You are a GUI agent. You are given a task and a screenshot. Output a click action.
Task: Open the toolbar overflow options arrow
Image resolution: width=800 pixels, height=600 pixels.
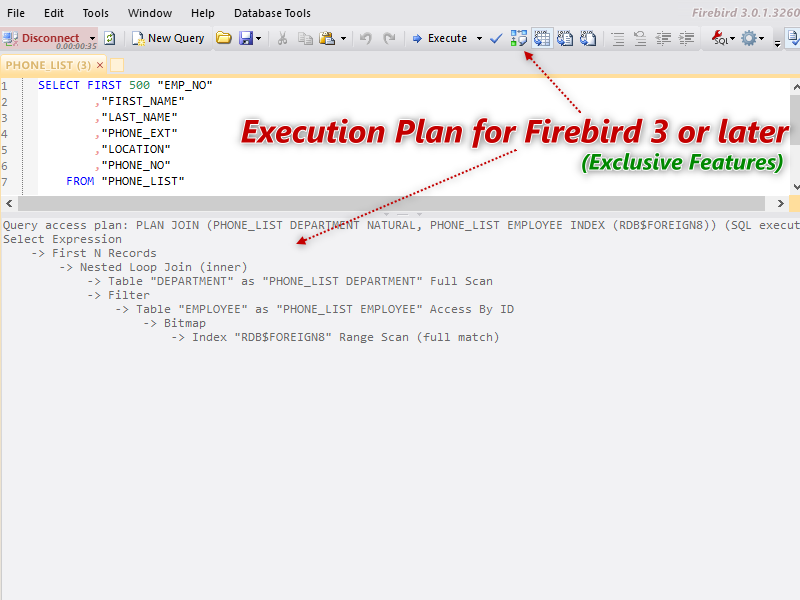[777, 43]
